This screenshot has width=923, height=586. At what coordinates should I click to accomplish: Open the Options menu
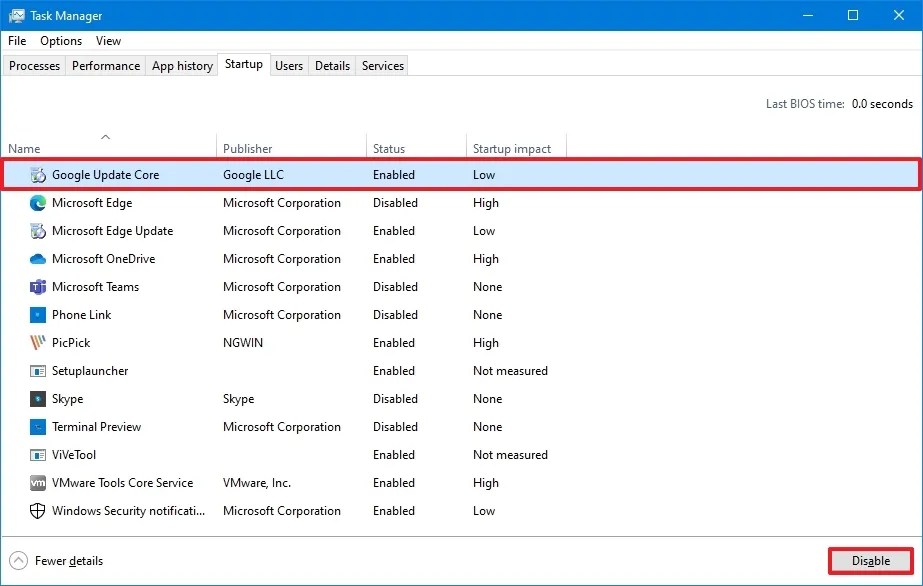pyautogui.click(x=60, y=41)
